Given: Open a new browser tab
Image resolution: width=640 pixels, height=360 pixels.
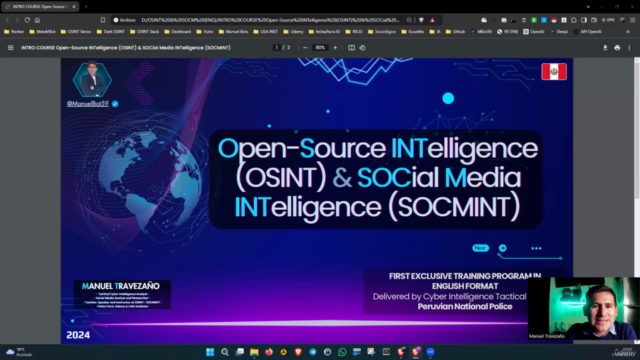Looking at the screenshot, I should (x=86, y=7).
